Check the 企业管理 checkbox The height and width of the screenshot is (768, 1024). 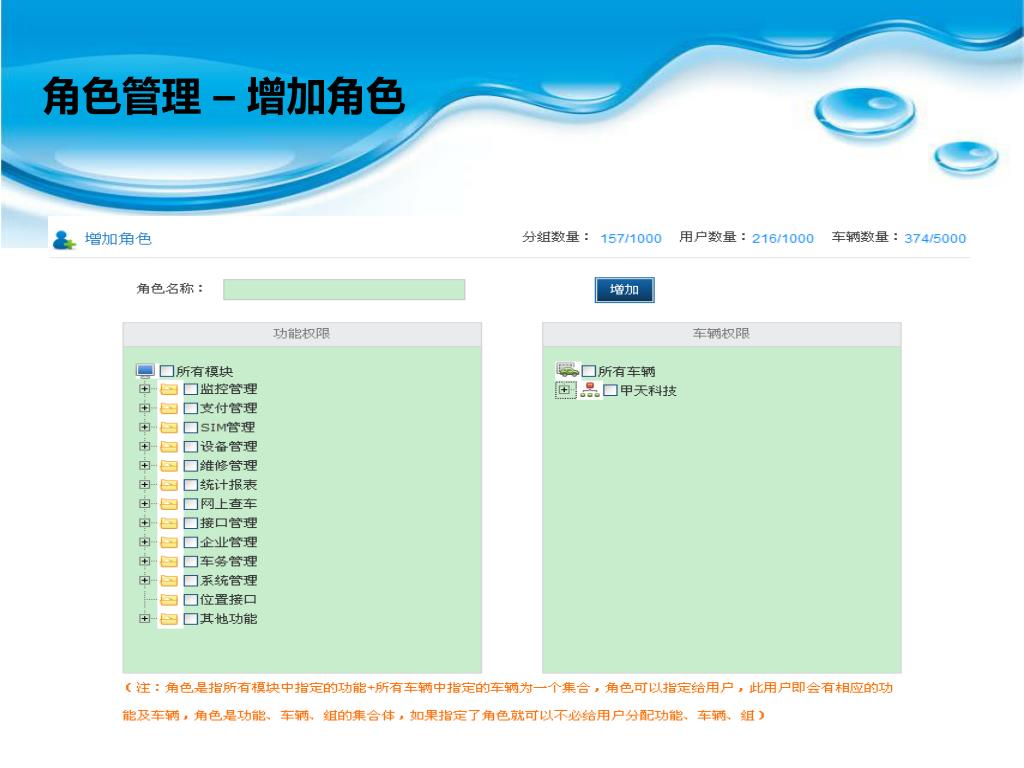191,542
